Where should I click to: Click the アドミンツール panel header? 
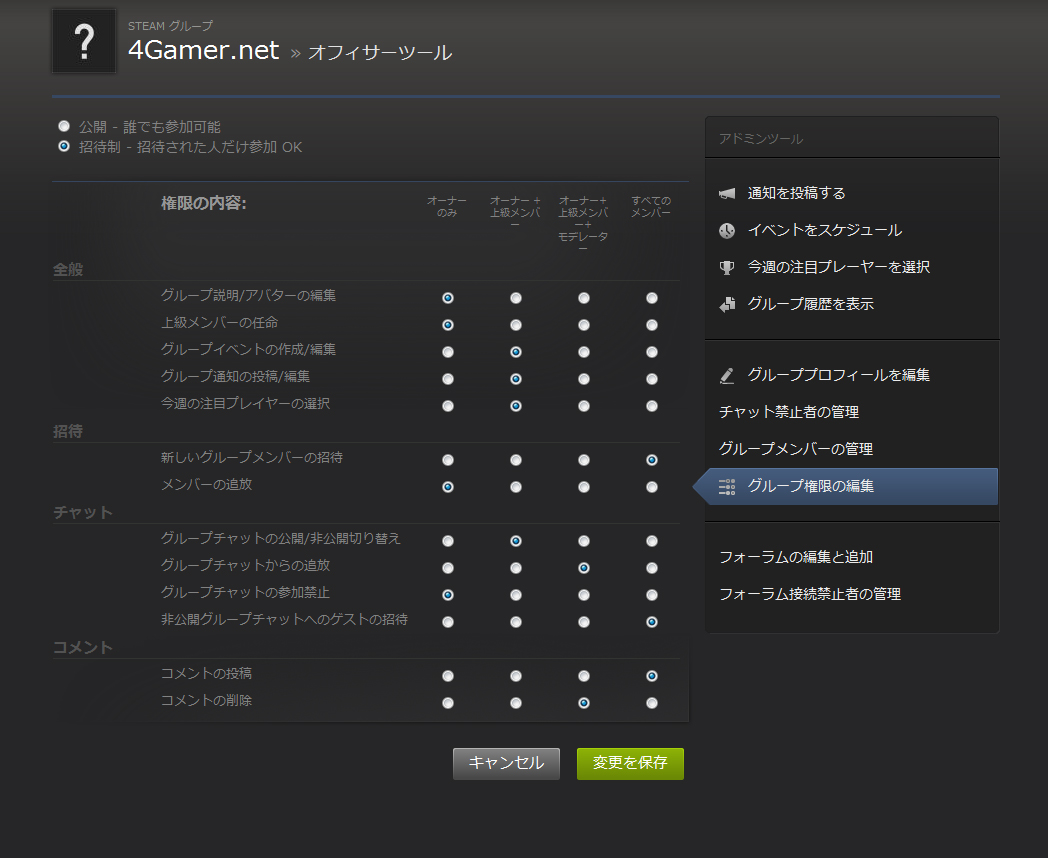(761, 138)
